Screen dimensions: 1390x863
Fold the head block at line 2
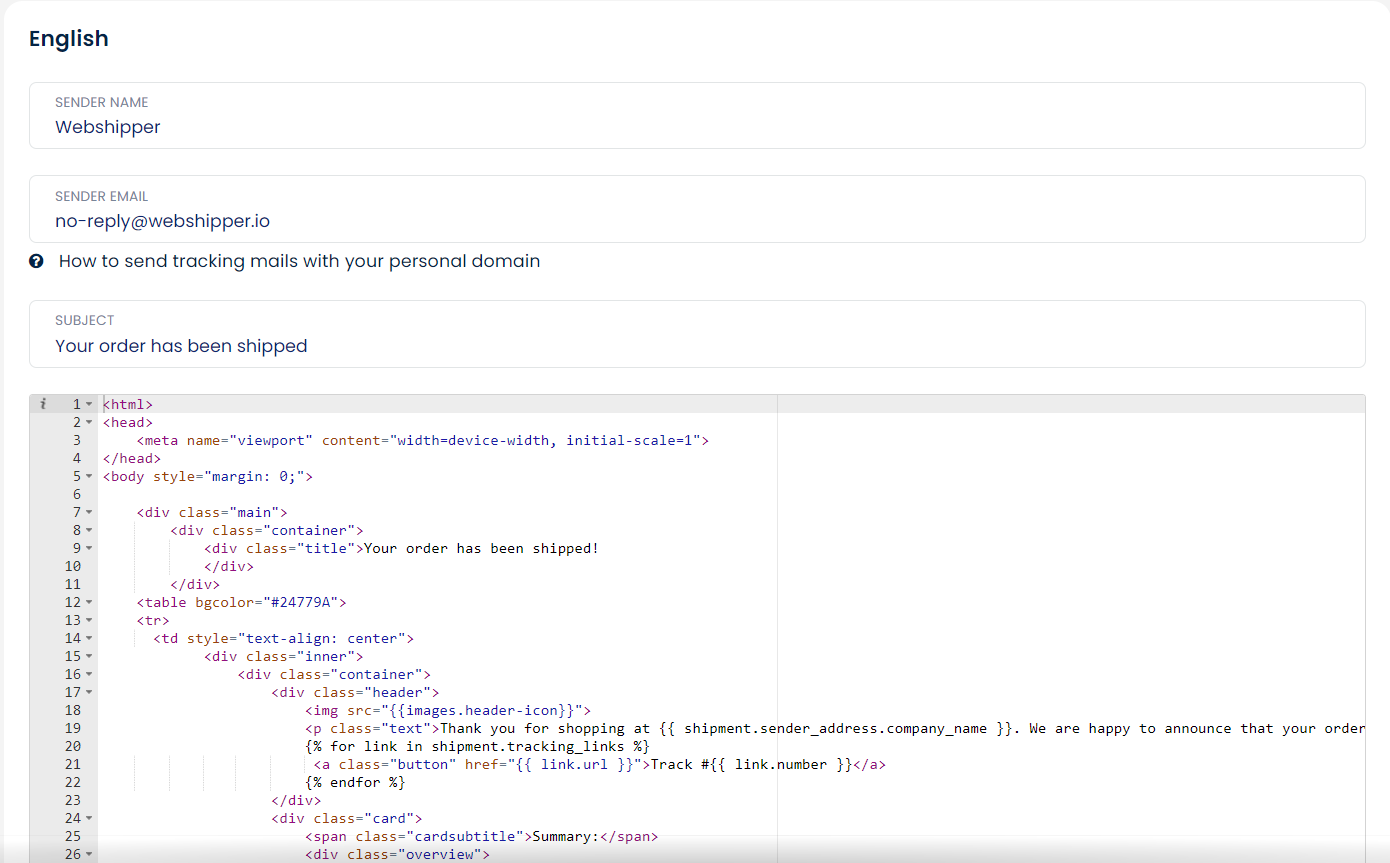[89, 422]
